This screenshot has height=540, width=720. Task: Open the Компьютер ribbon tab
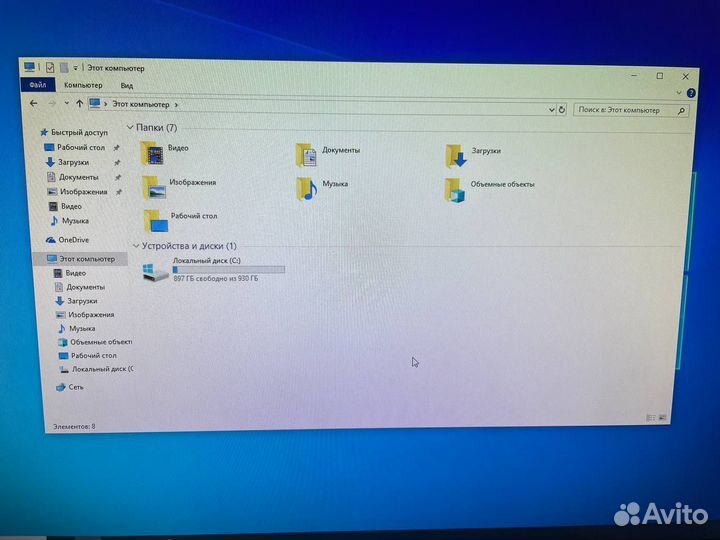tap(83, 85)
